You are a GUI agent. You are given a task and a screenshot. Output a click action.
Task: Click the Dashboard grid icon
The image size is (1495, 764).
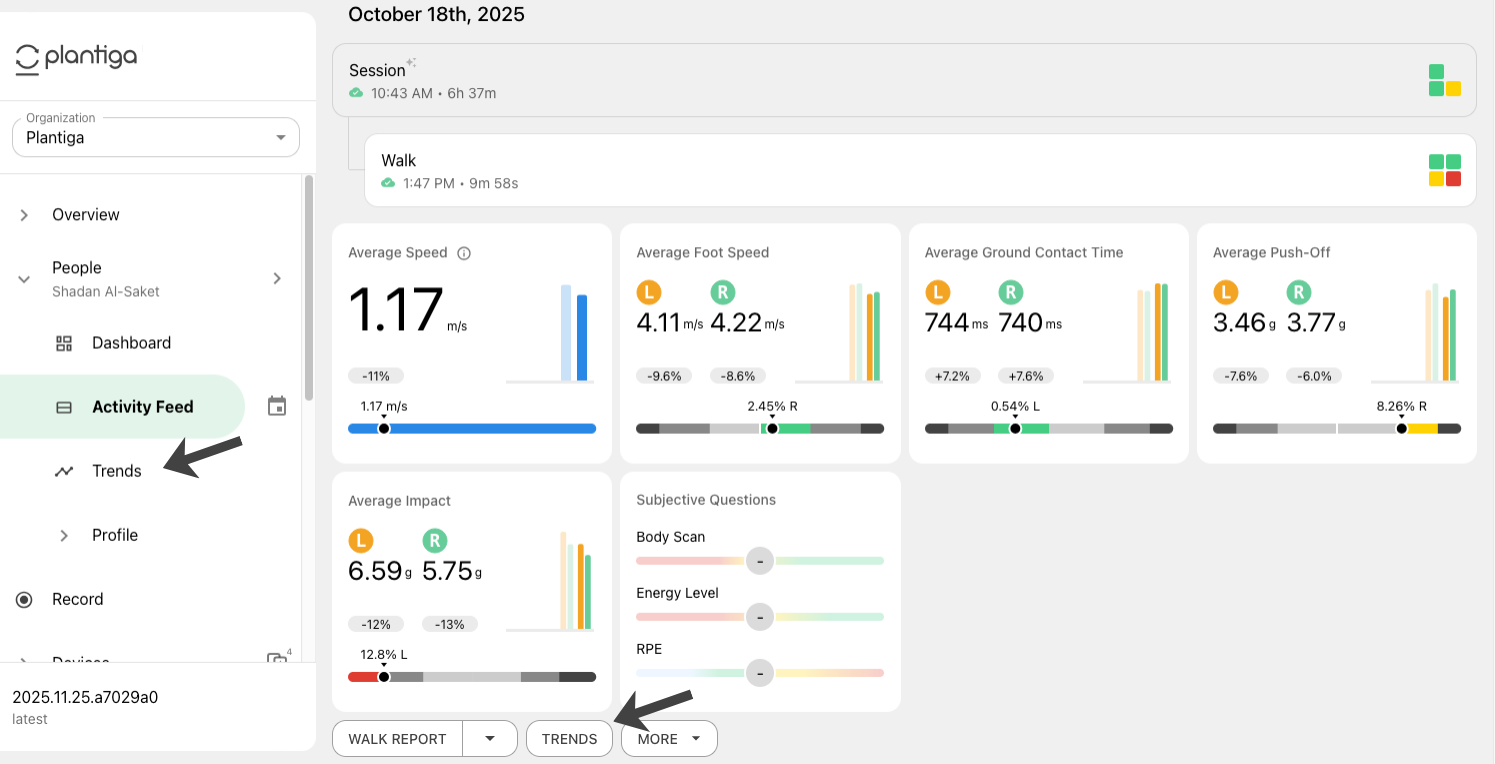tap(64, 343)
